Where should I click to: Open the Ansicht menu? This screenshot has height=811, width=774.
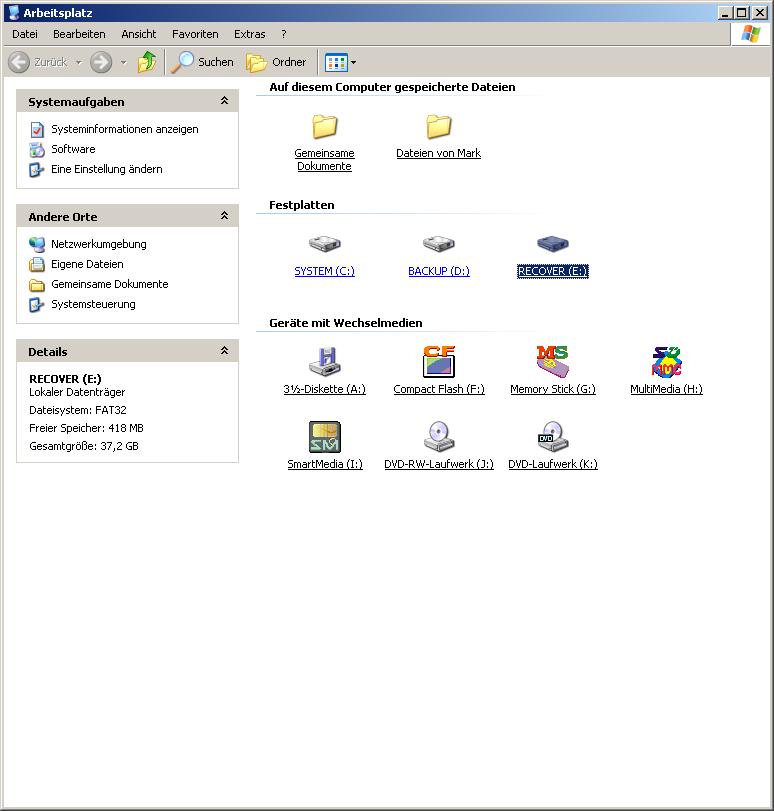(x=139, y=34)
